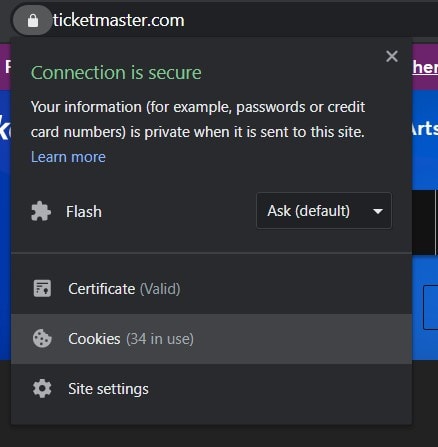Click the Flash puzzle piece icon
Screen dimensions: 438x447
[41, 211]
